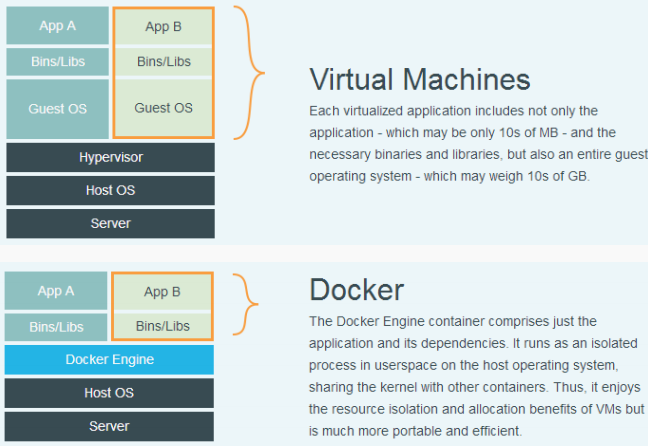Click text "The Docker Engine container comprises just the"

click(x=453, y=322)
